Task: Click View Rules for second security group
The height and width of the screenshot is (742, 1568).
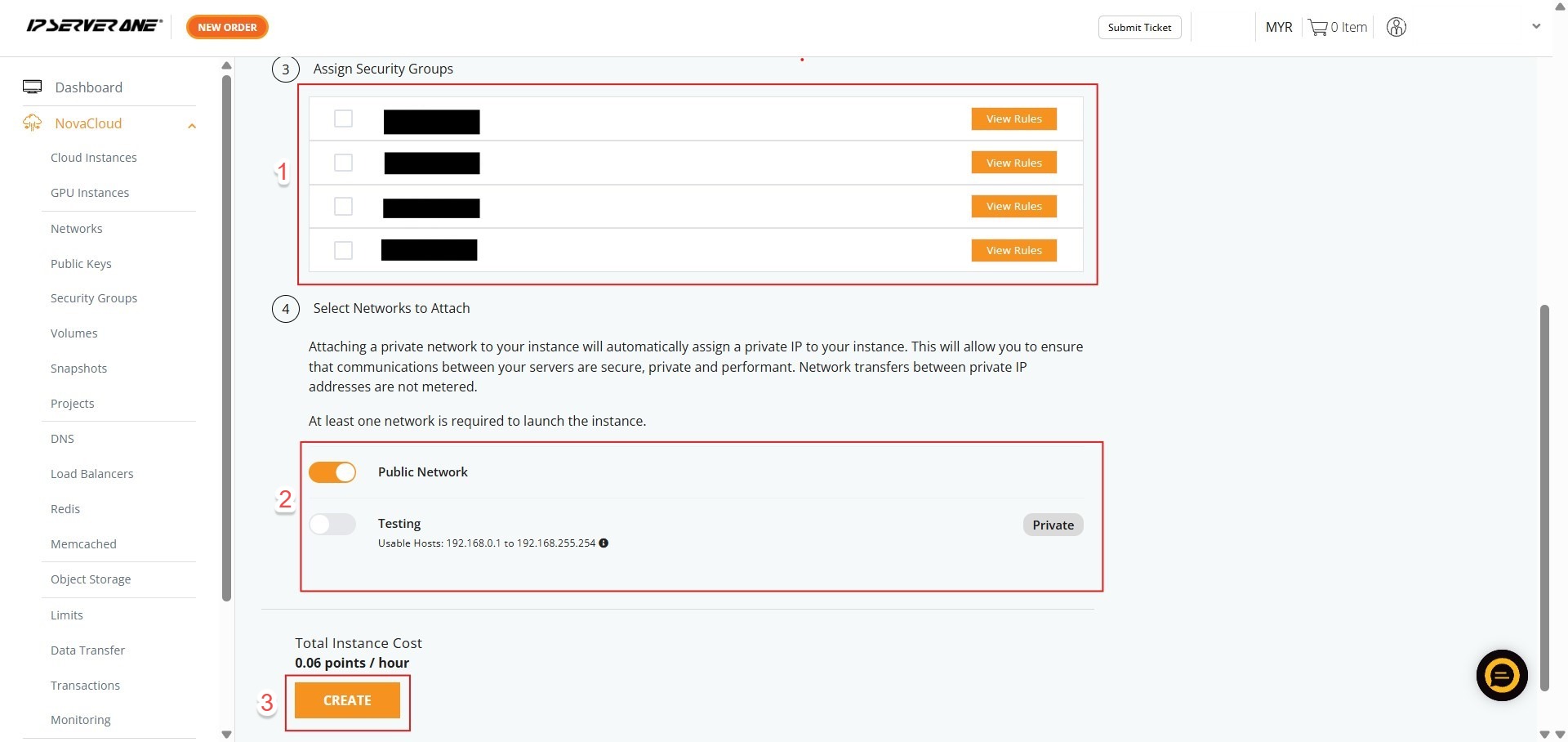Action: click(x=1013, y=163)
